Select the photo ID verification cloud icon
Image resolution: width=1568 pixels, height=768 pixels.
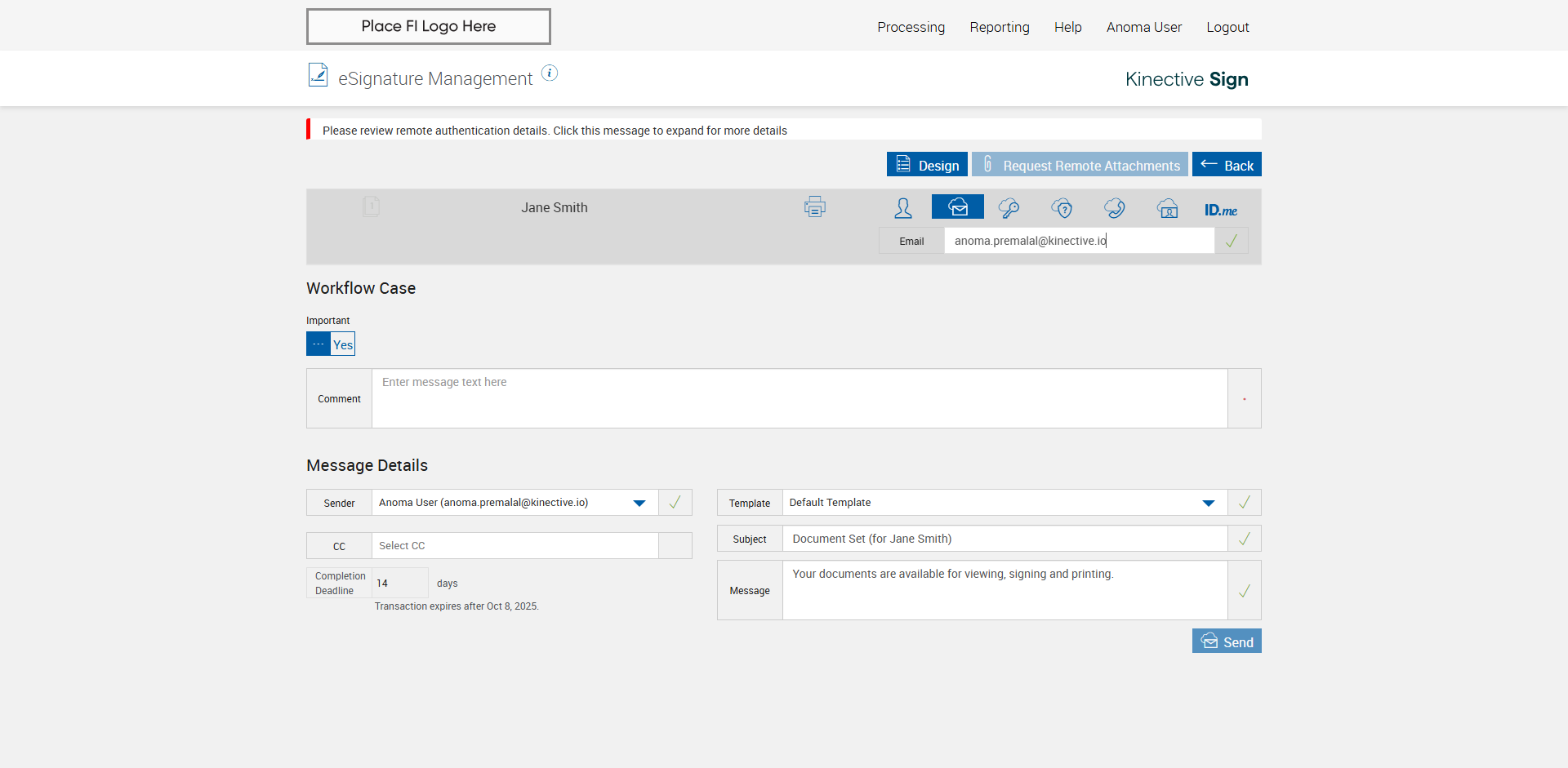coord(1167,208)
